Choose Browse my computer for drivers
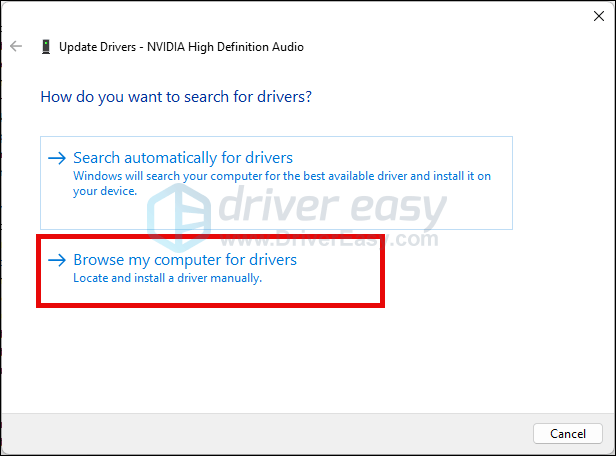 [x=185, y=260]
